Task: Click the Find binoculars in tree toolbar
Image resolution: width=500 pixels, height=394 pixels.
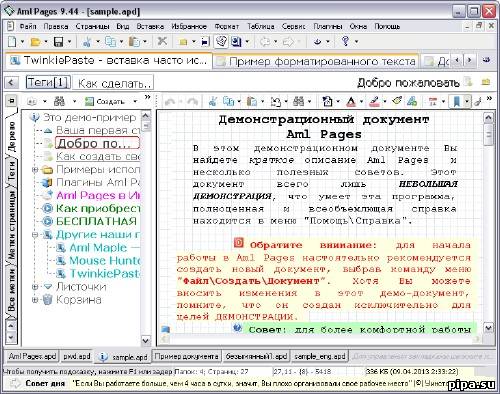Action: pyautogui.click(x=59, y=101)
